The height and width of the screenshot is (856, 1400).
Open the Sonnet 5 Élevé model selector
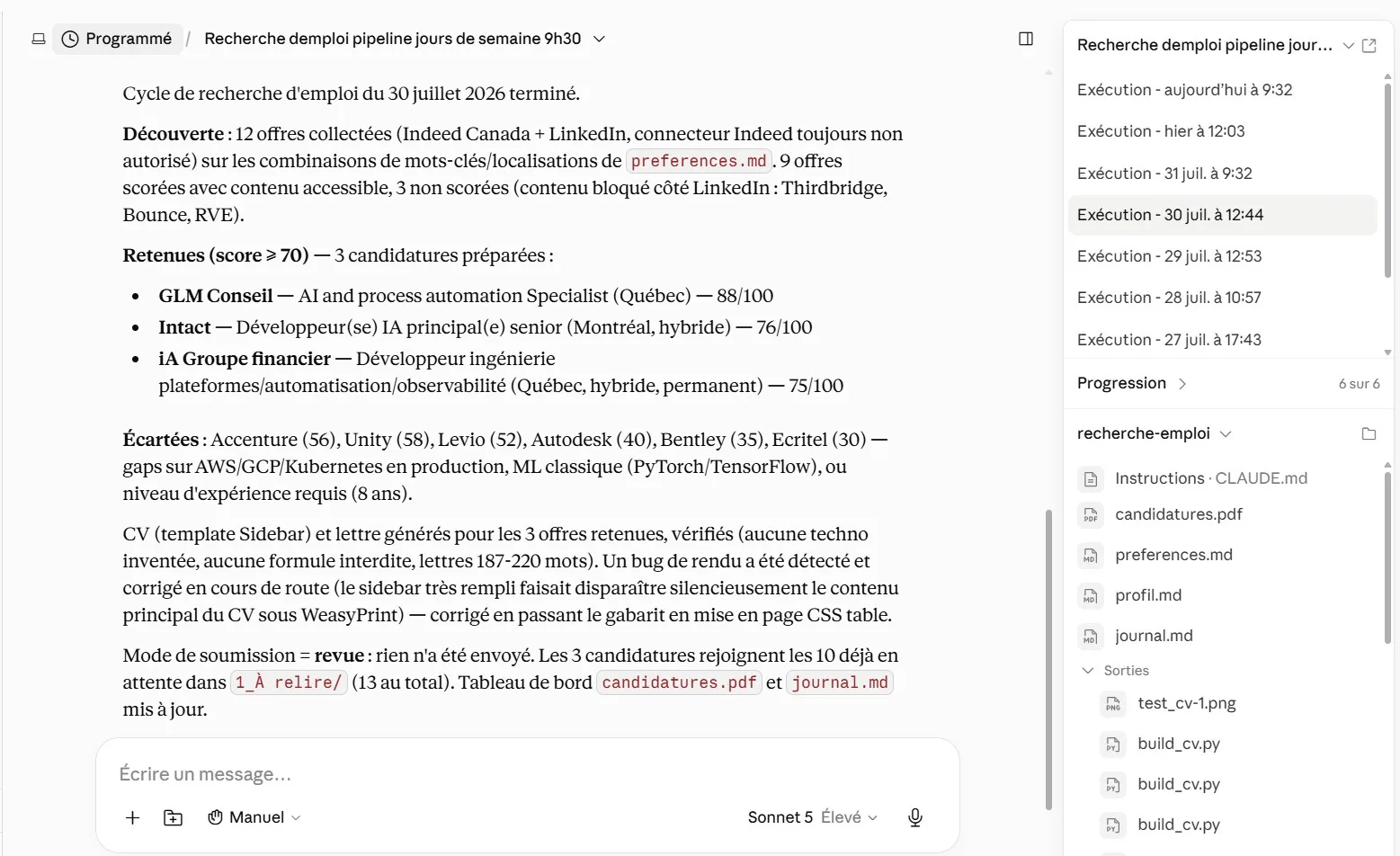tap(812, 817)
